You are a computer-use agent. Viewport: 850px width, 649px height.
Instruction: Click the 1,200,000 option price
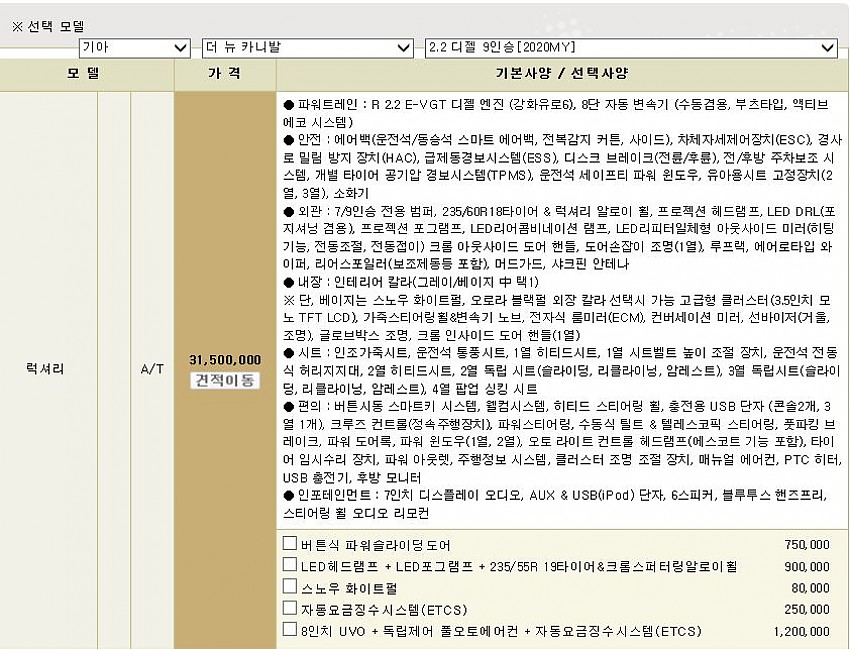(801, 631)
